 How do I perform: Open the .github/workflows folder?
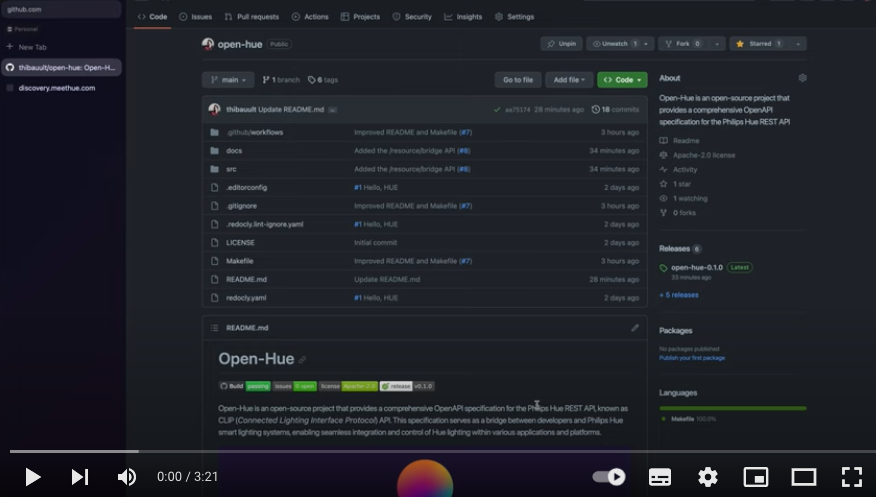click(x=255, y=132)
